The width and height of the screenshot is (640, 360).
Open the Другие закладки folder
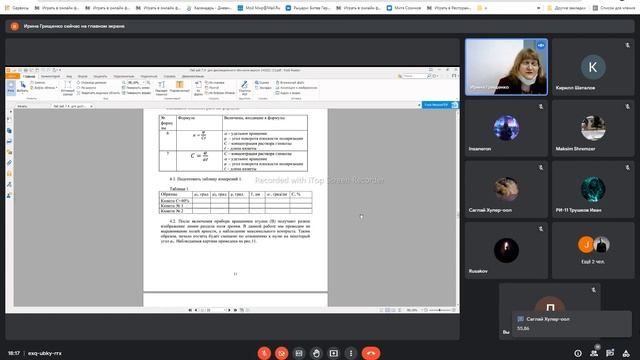point(567,8)
